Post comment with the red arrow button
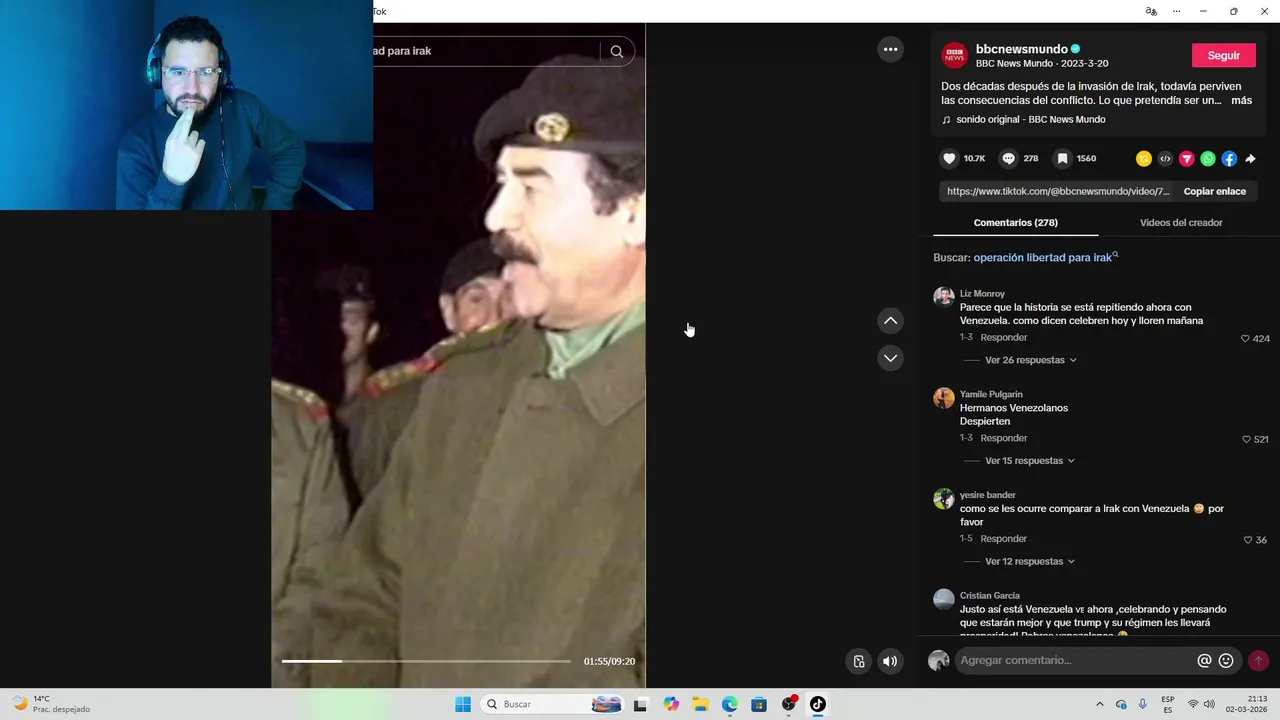Viewport: 1280px width, 720px height. tap(1258, 660)
